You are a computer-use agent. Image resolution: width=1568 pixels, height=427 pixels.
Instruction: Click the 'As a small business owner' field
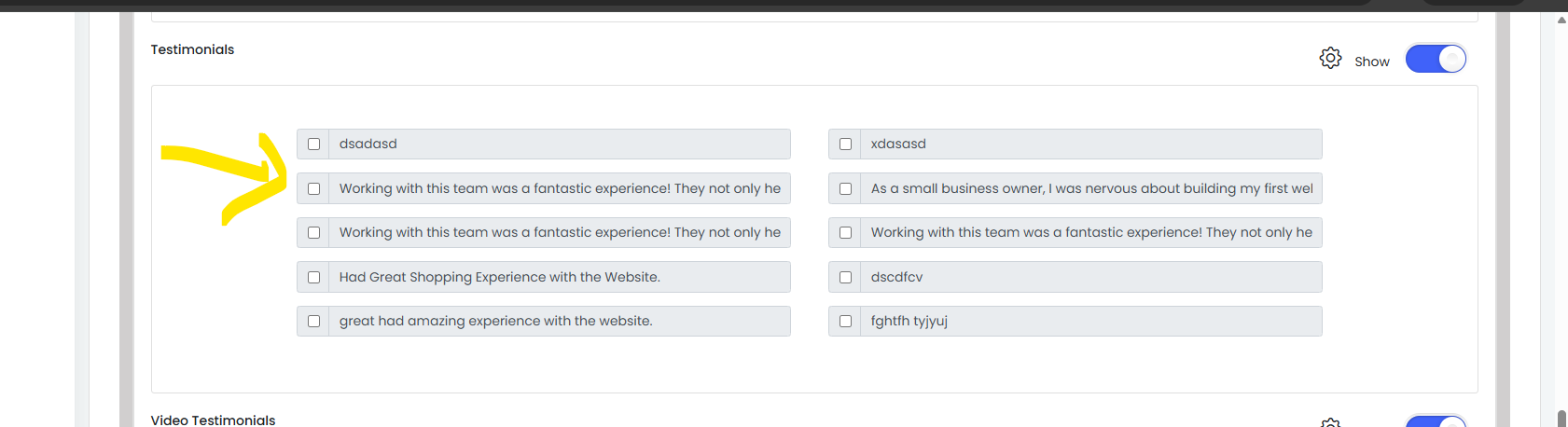(x=1091, y=188)
